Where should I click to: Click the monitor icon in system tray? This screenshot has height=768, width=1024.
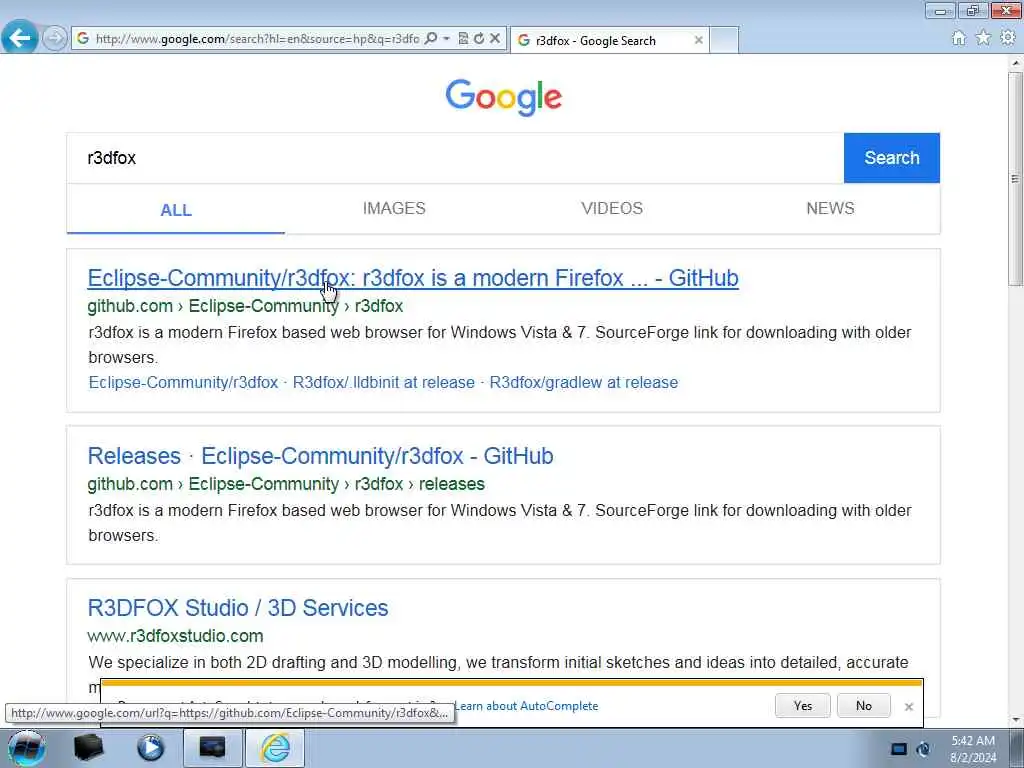899,749
